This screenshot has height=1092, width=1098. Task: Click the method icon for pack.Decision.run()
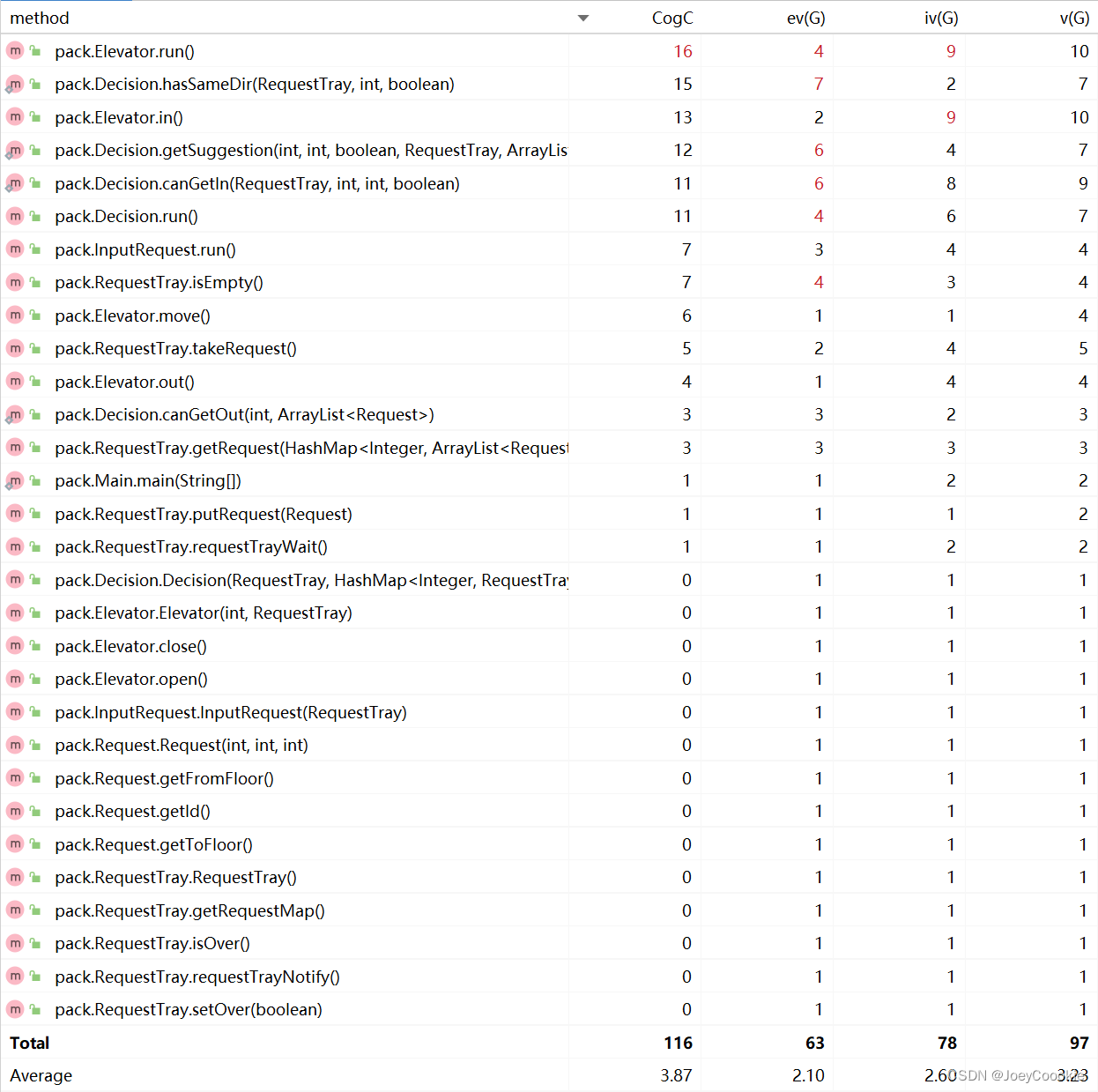click(15, 217)
